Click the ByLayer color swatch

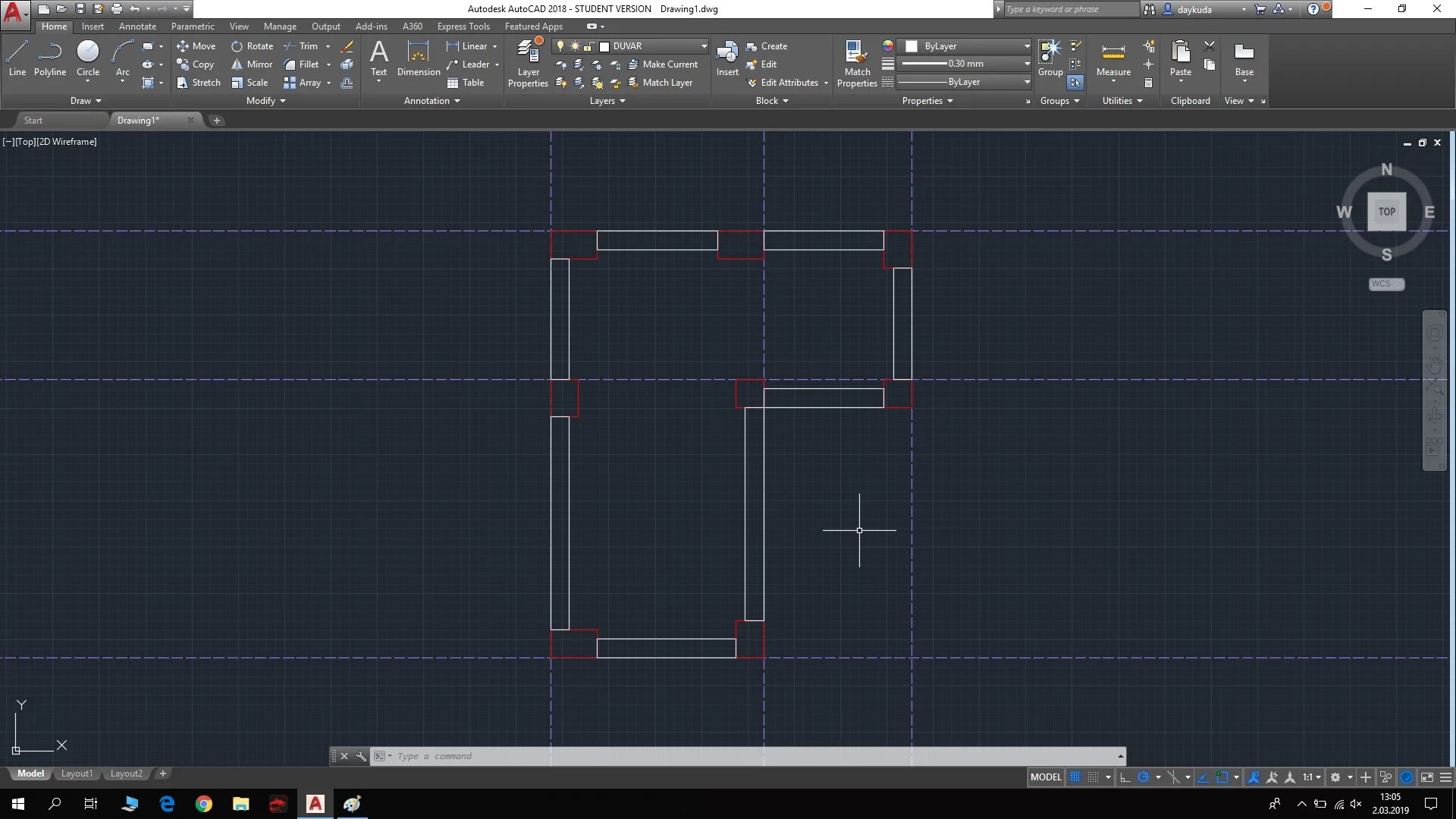tap(912, 46)
